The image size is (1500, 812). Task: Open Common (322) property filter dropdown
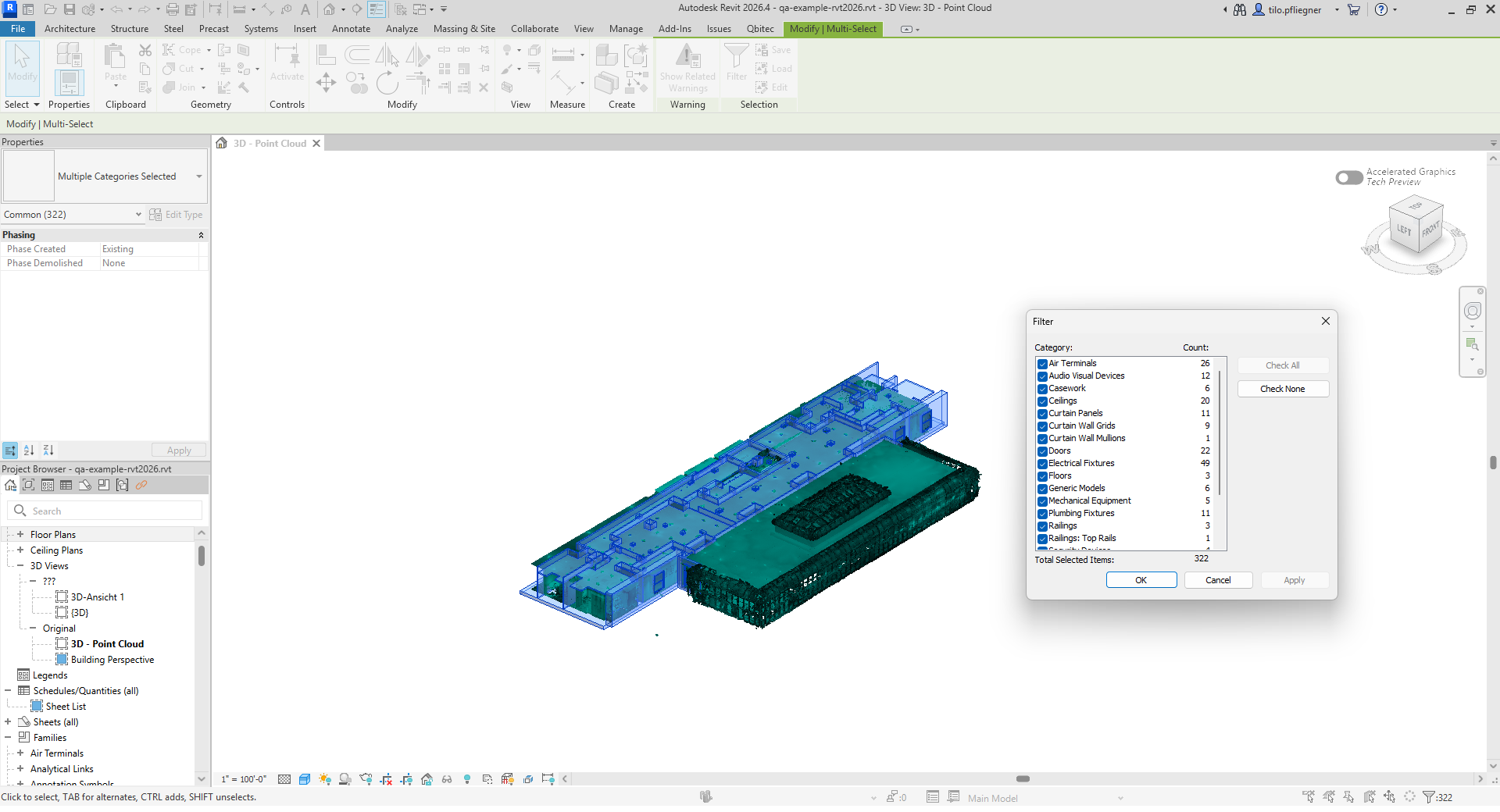click(73, 215)
